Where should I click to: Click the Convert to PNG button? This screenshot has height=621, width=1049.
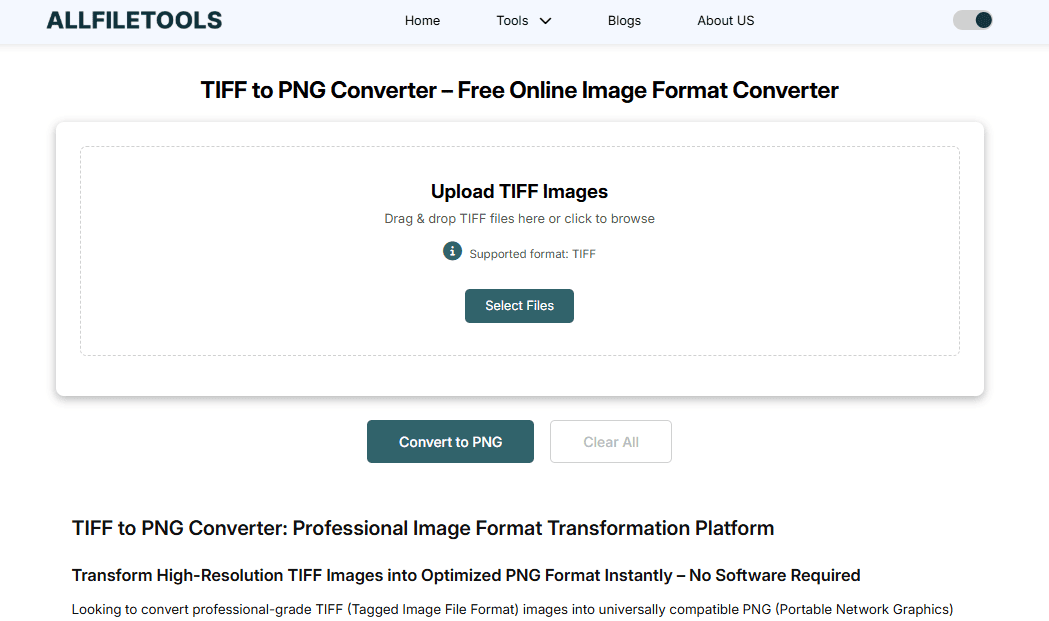tap(450, 442)
